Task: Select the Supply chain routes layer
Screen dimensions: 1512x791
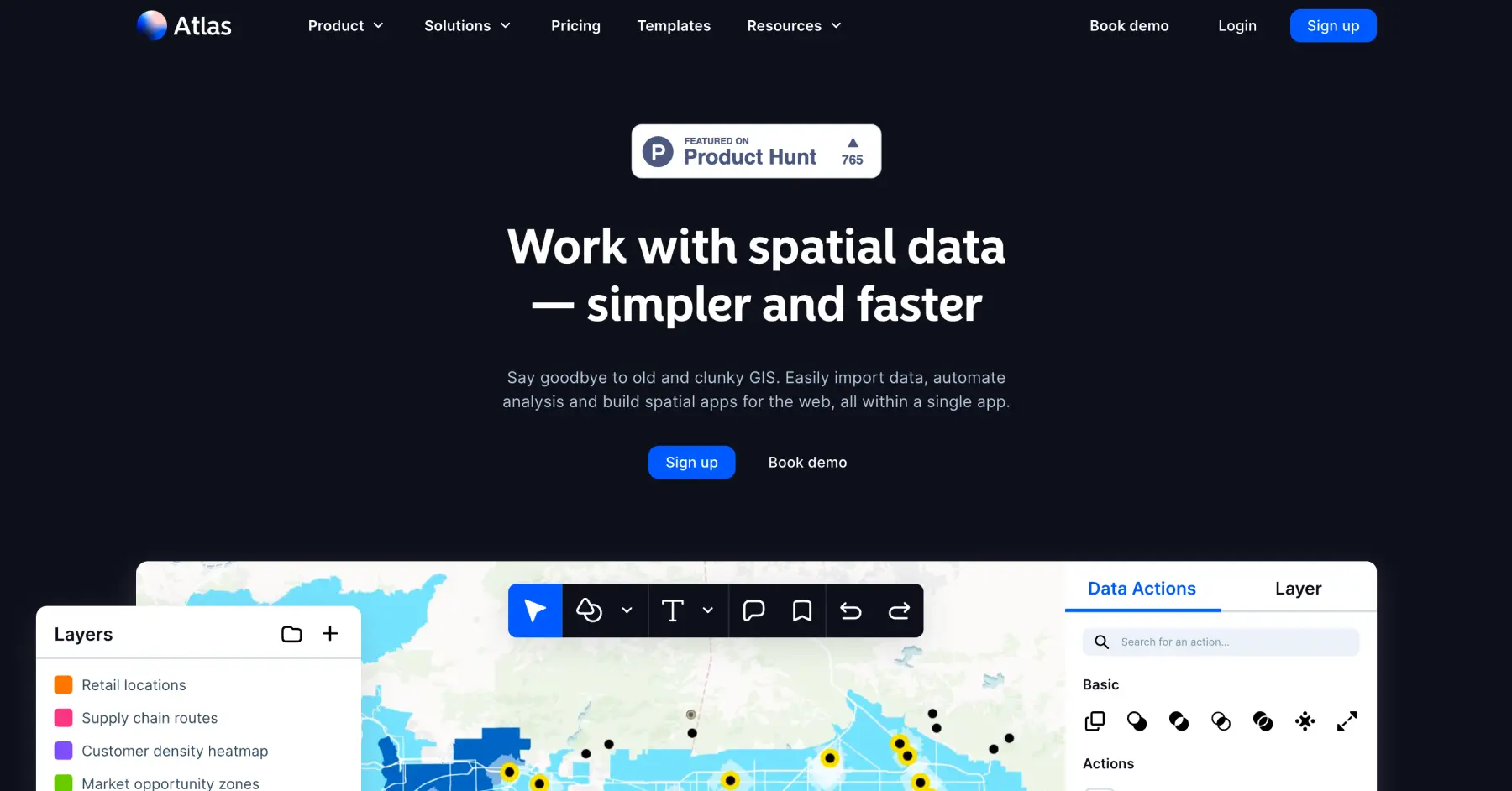Action: [x=150, y=718]
